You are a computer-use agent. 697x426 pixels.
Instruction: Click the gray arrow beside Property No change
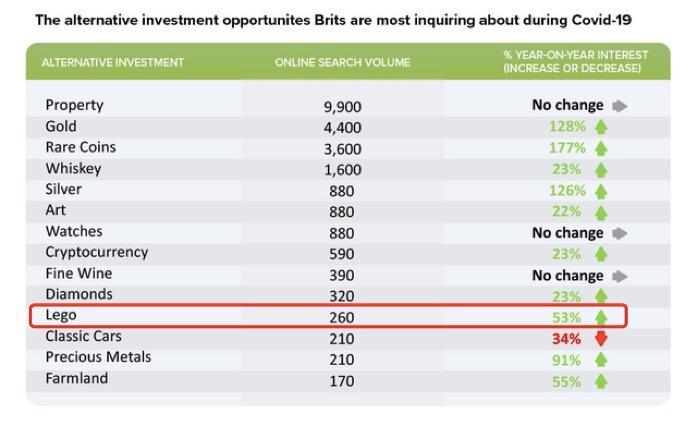619,105
